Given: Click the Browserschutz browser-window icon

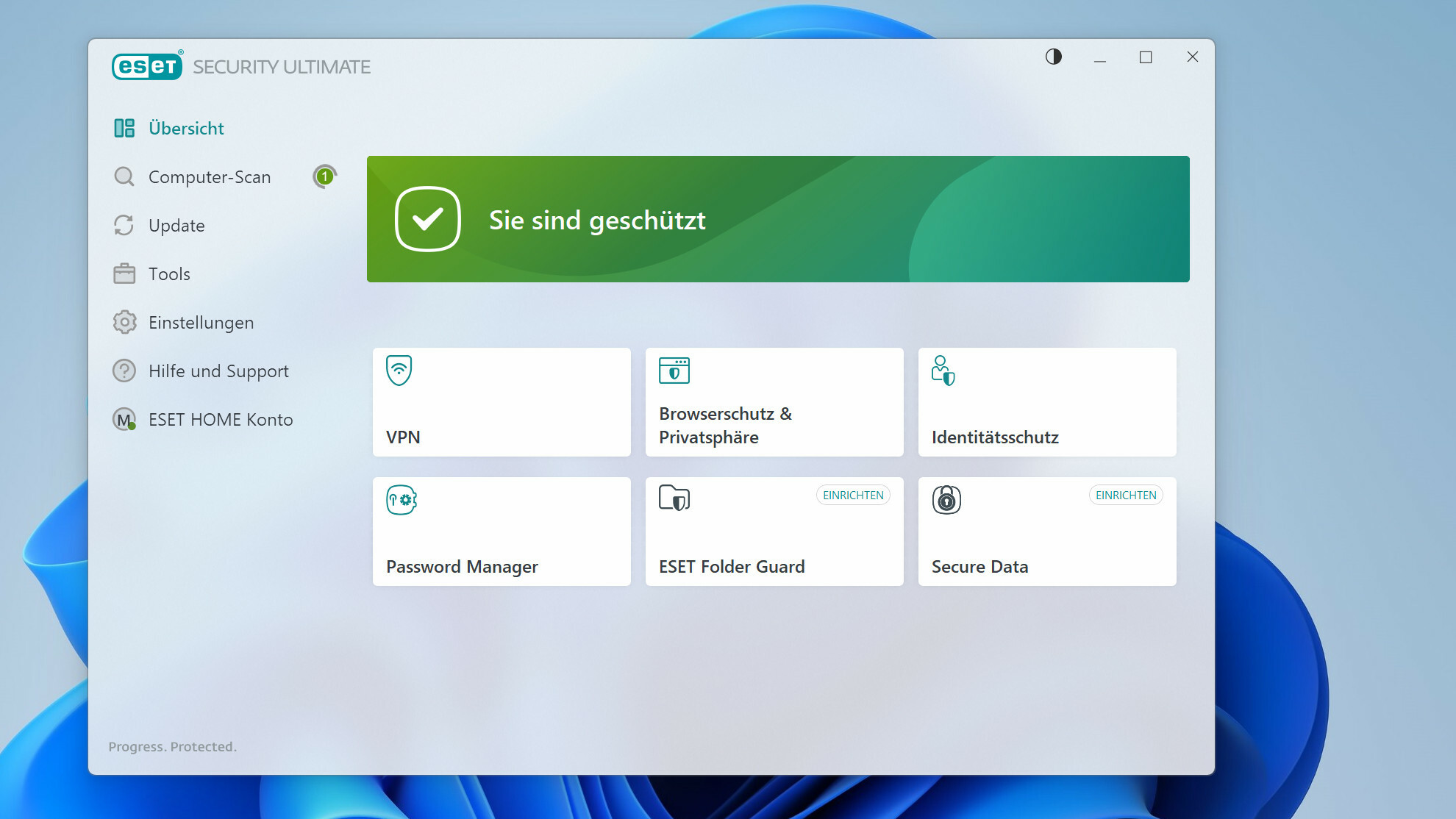Looking at the screenshot, I should [x=674, y=371].
